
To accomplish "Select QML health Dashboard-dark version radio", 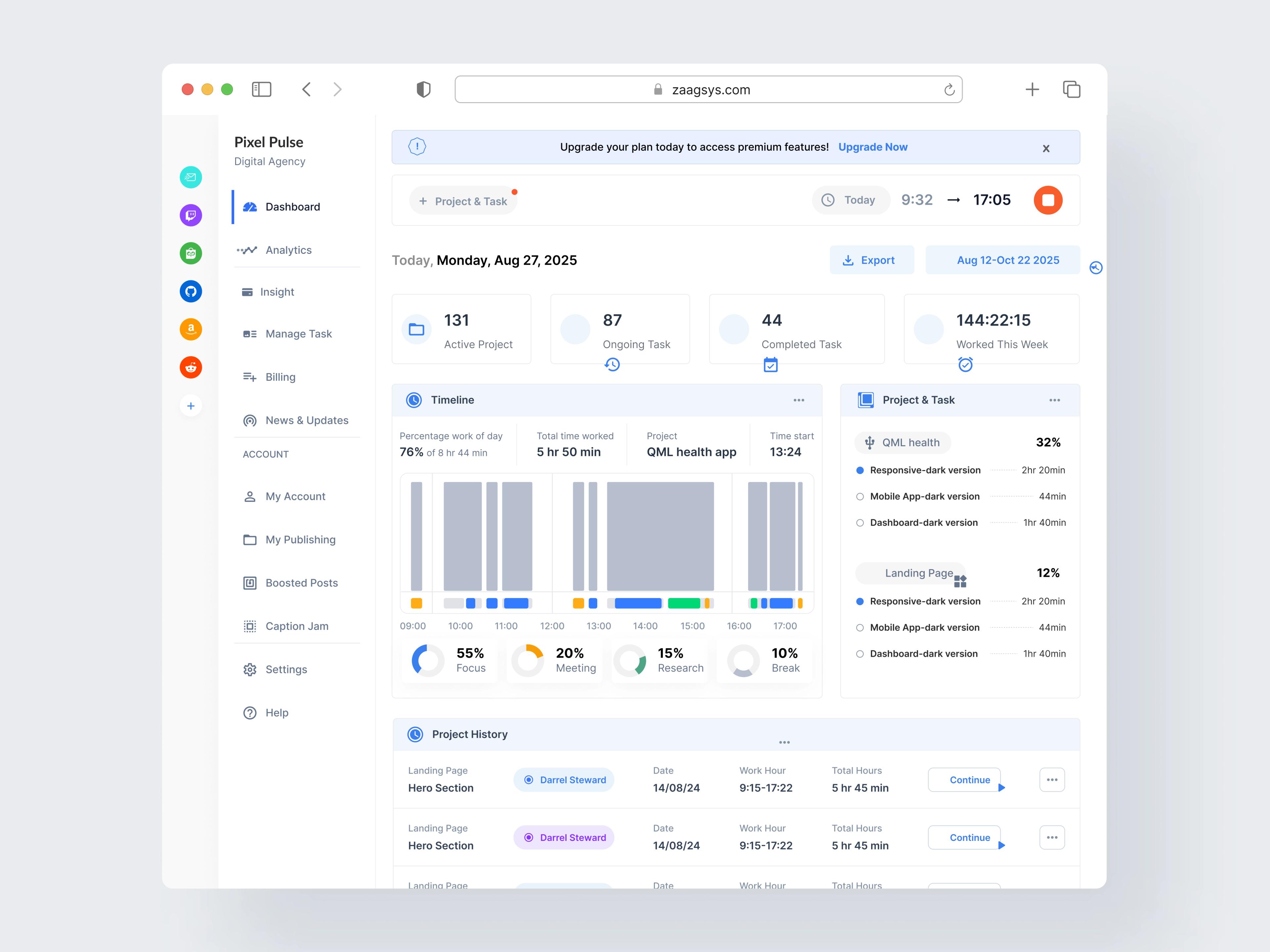I will [860, 523].
